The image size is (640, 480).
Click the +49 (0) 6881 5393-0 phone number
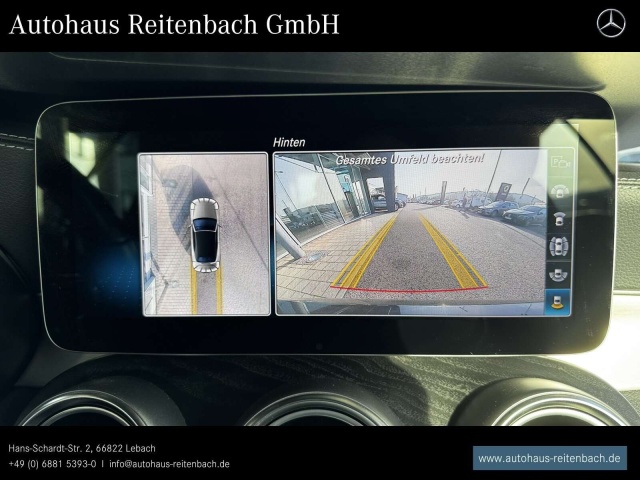coord(52,464)
